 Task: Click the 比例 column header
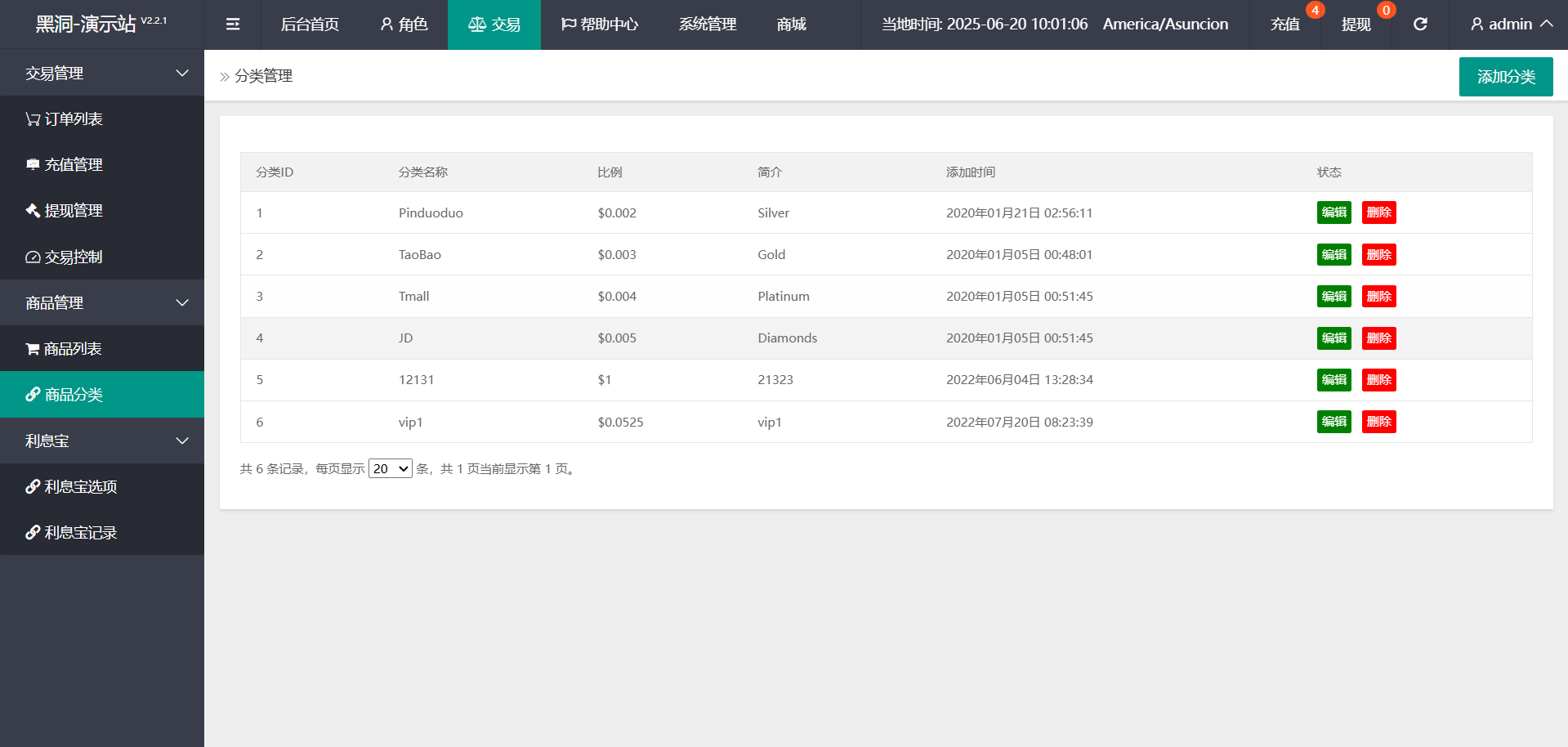click(610, 172)
